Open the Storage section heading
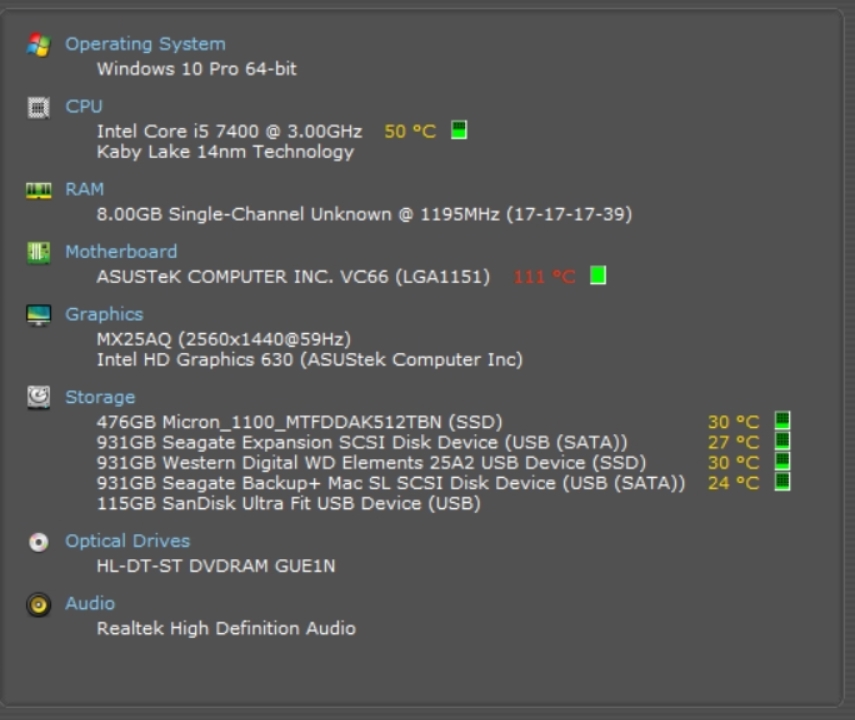The image size is (855, 720). 100,397
